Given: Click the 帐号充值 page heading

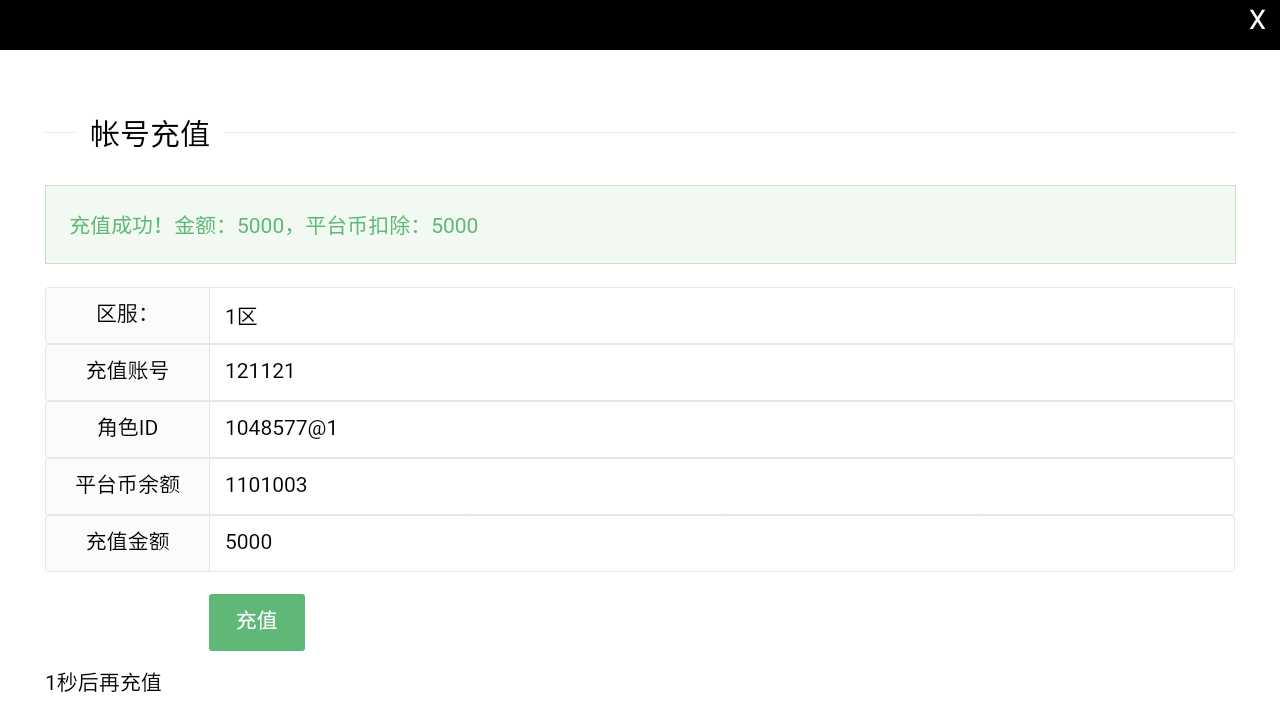Looking at the screenshot, I should pyautogui.click(x=150, y=134).
